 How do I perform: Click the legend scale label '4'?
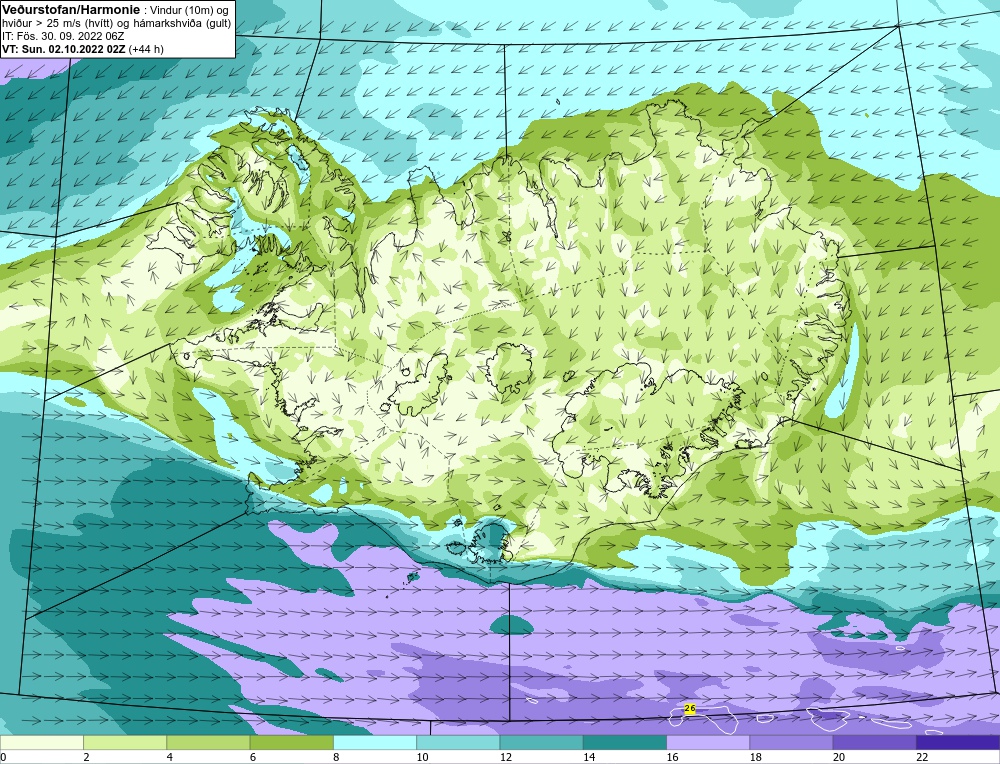[x=170, y=757]
